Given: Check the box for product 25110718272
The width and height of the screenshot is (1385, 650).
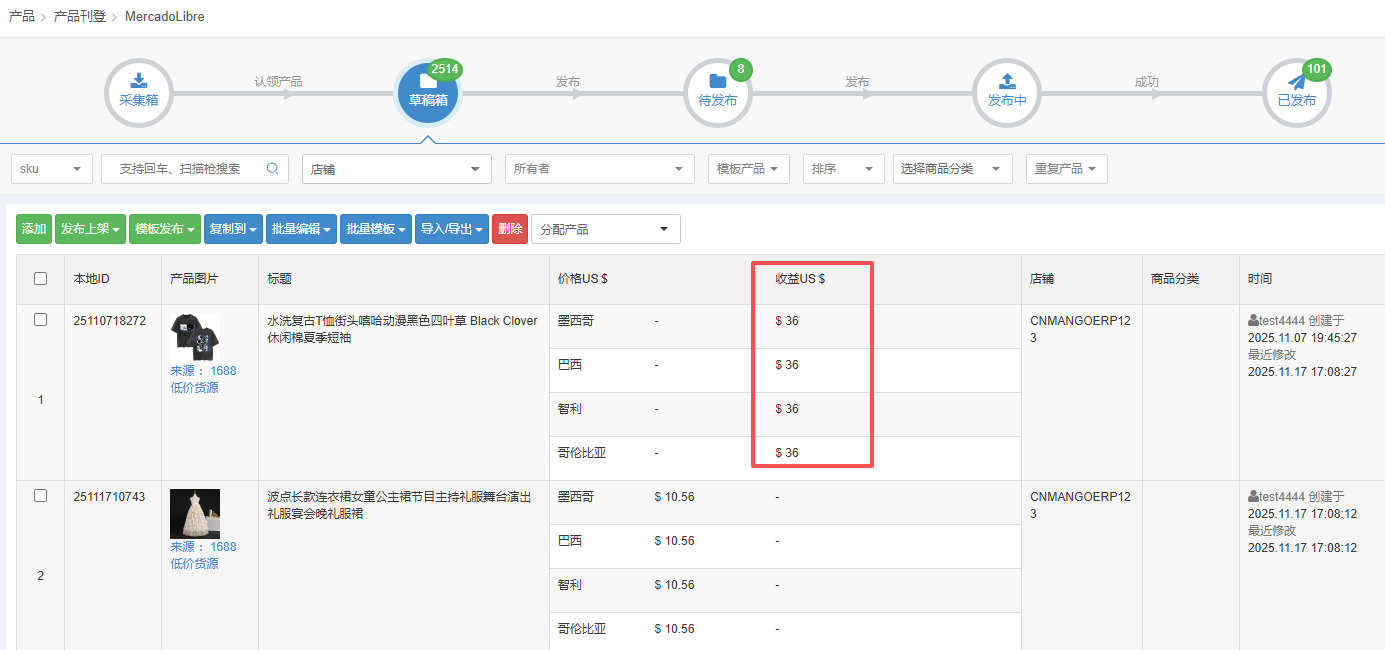Looking at the screenshot, I should point(41,320).
